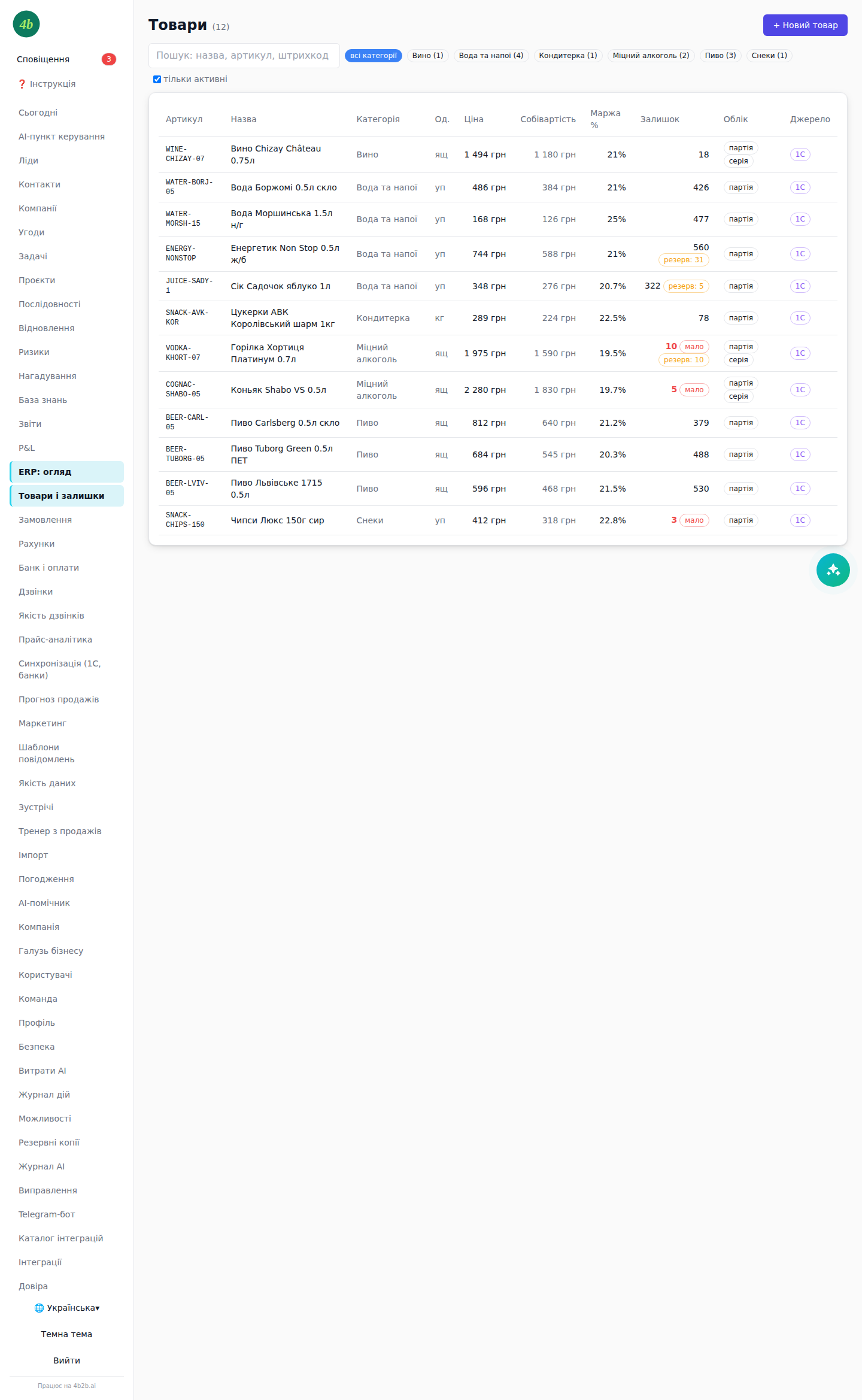Click the 'резерв: 5' badge for Сік Садочок
The image size is (862, 1400).
pos(685,286)
